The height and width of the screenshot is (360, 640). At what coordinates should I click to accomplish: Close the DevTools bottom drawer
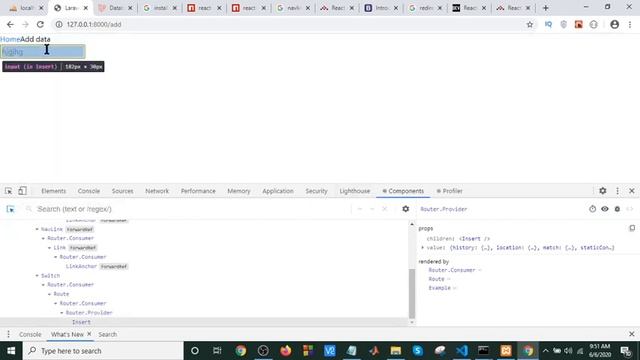pyautogui.click(x=631, y=334)
